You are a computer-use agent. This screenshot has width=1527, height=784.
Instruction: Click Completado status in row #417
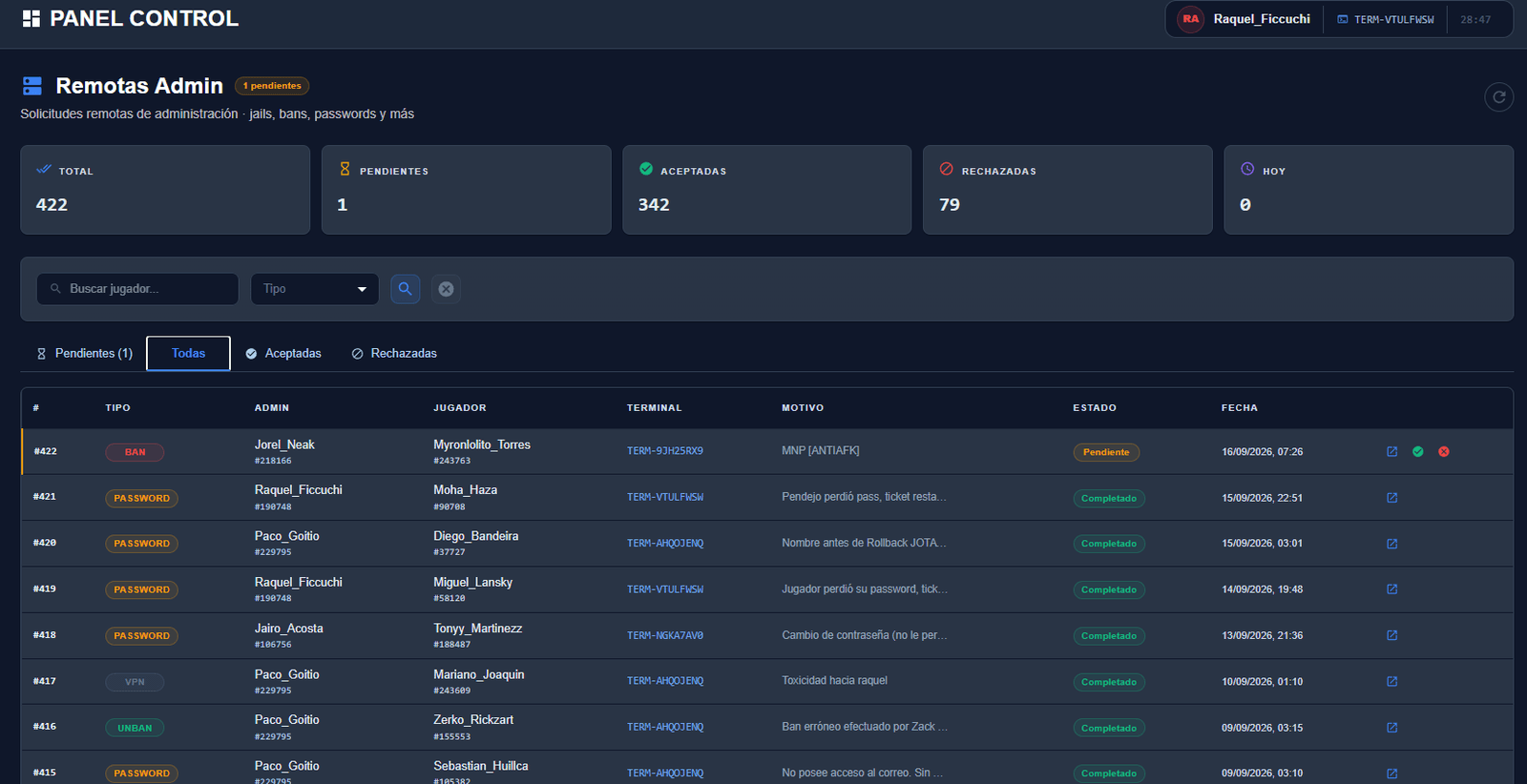pos(1109,682)
